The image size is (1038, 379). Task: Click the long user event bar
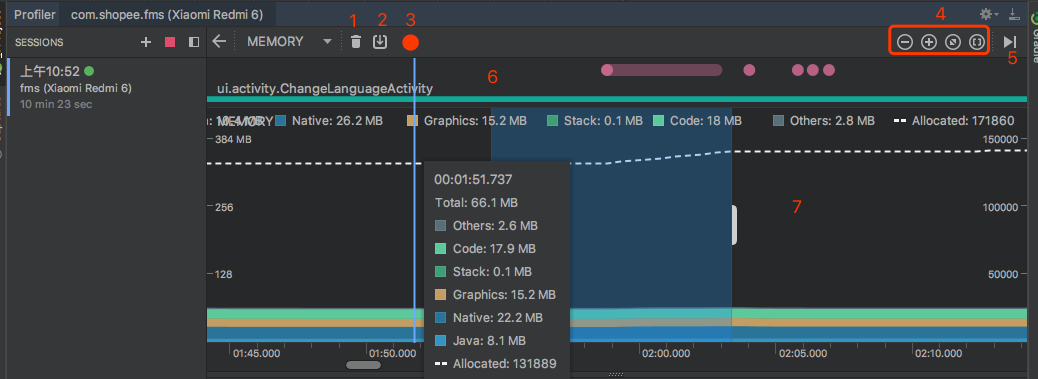coord(661,69)
